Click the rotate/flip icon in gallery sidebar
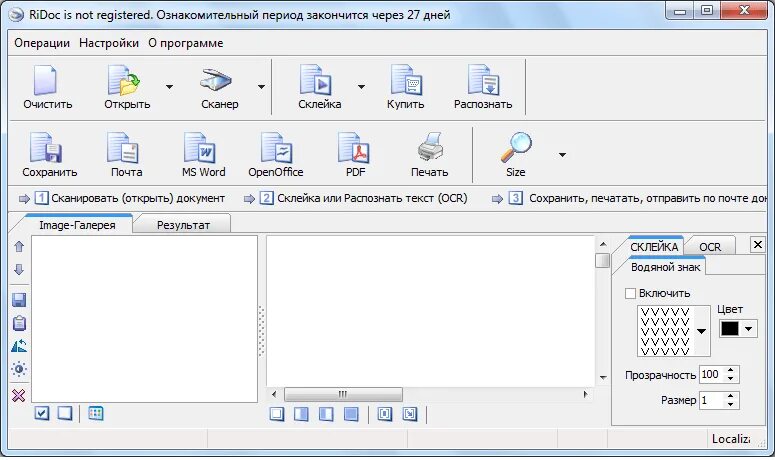The height and width of the screenshot is (460, 775). [x=19, y=346]
